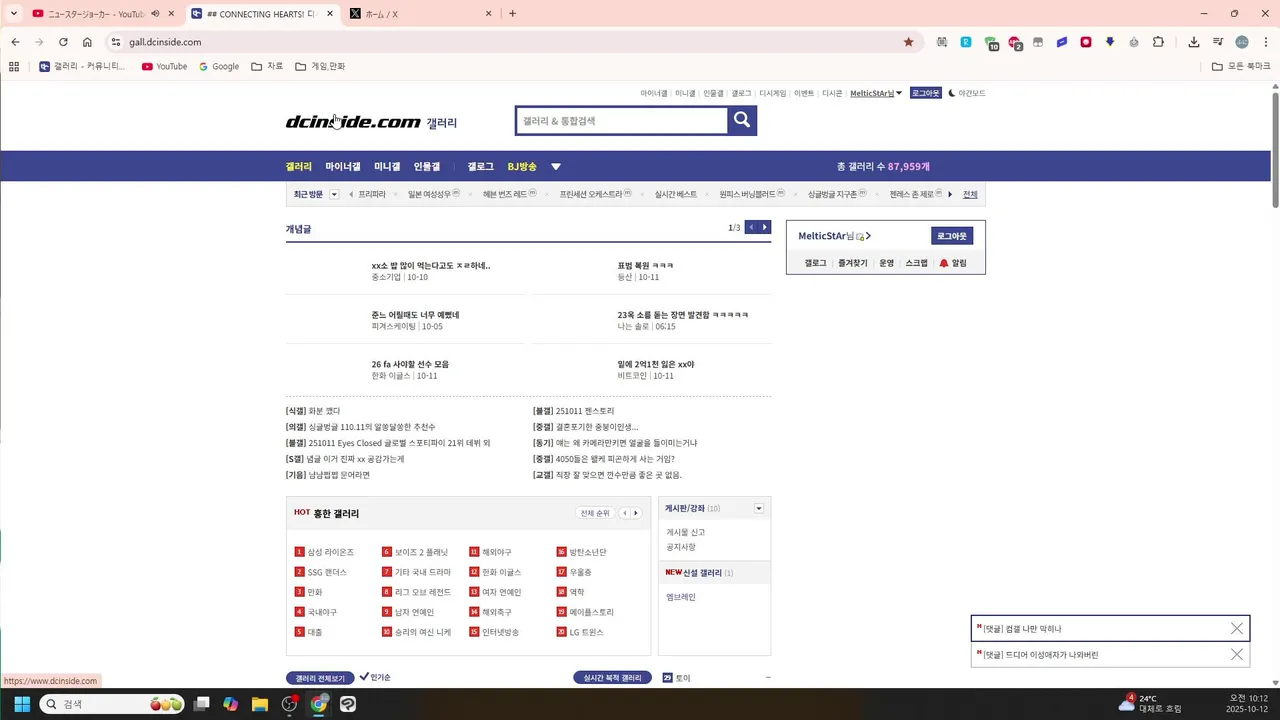
Task: Expand the 게시판/강좌 dropdown
Action: (759, 509)
